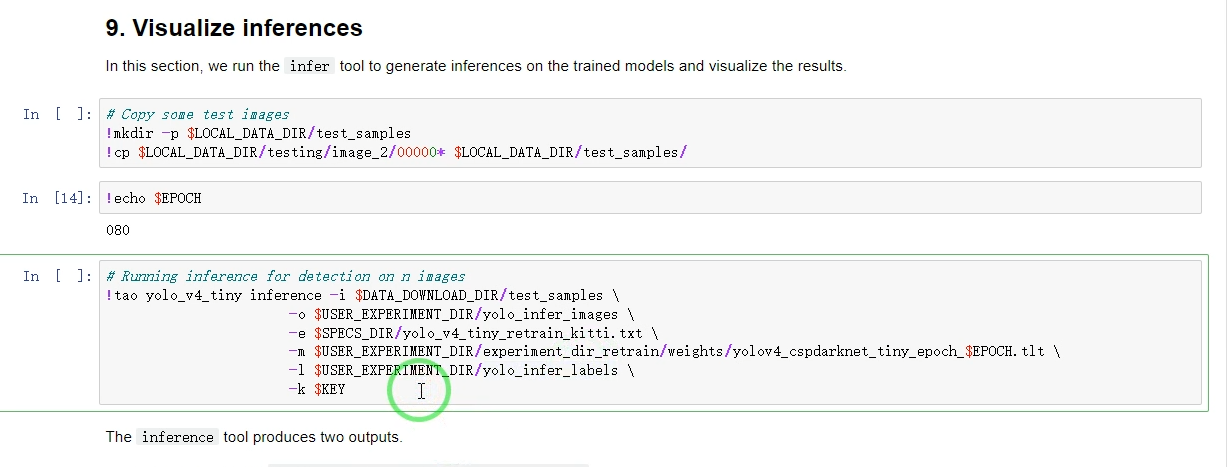Click the "# Copy some test images" comment
Screen dimensions: 1227x467
pyautogui.click(x=197, y=114)
